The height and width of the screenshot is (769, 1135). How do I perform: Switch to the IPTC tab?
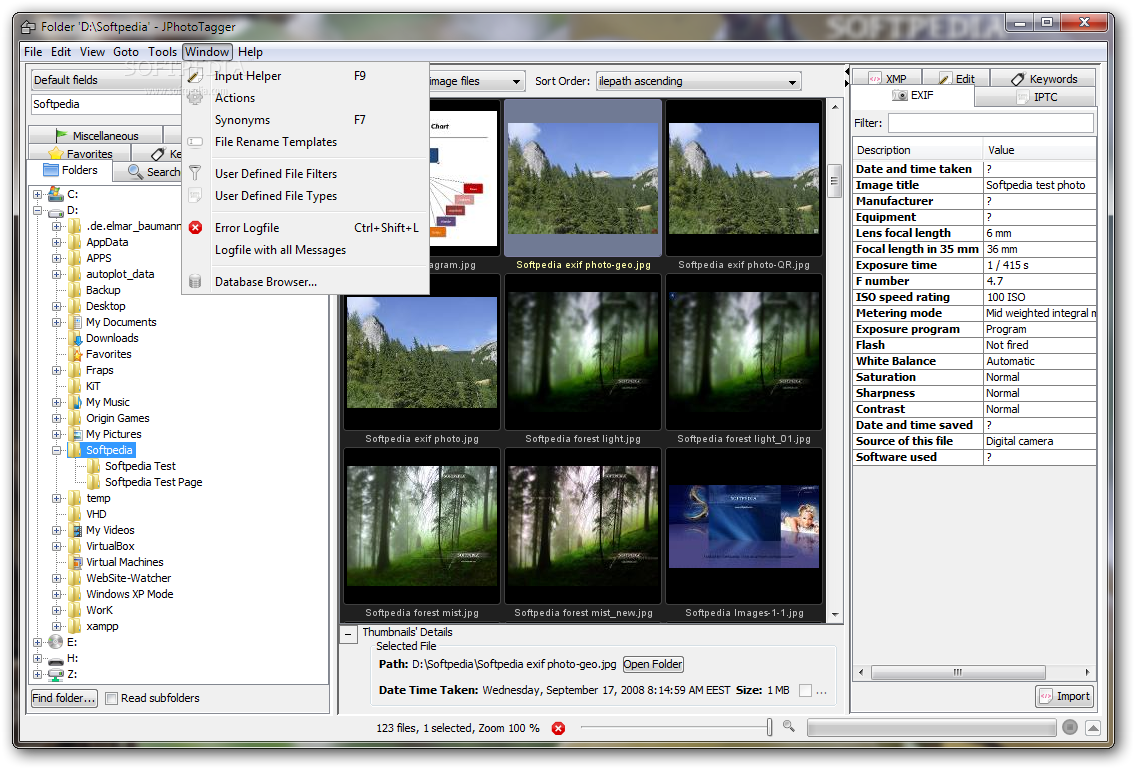coord(1036,96)
